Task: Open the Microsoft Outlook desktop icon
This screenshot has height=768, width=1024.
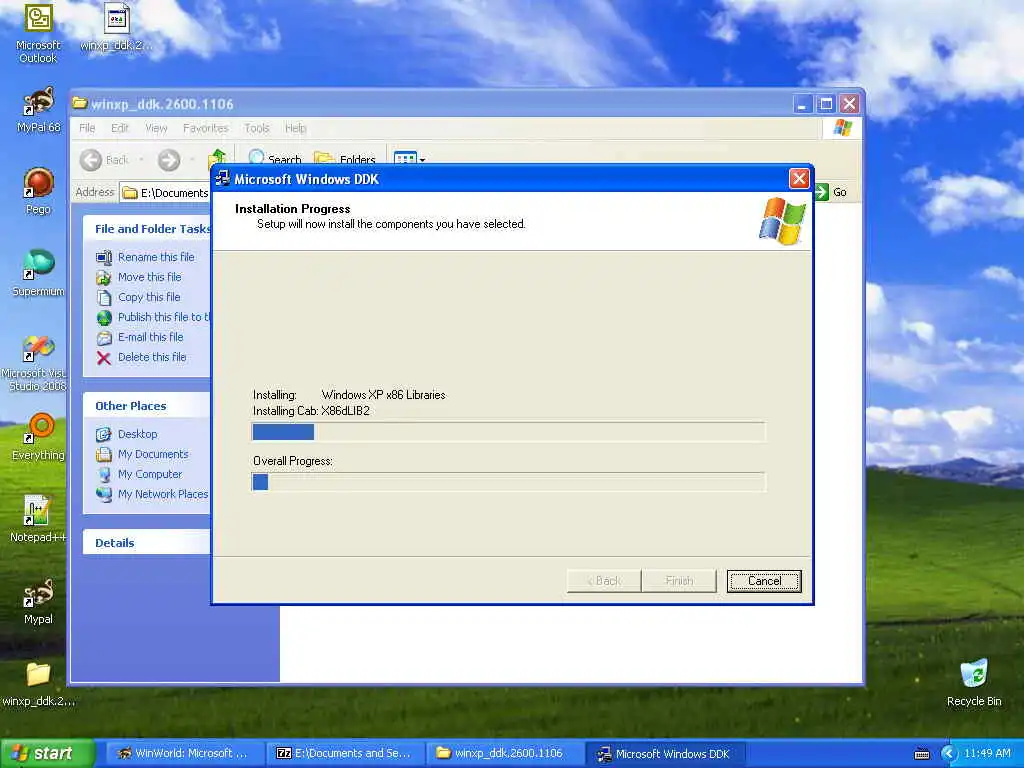Action: click(38, 33)
